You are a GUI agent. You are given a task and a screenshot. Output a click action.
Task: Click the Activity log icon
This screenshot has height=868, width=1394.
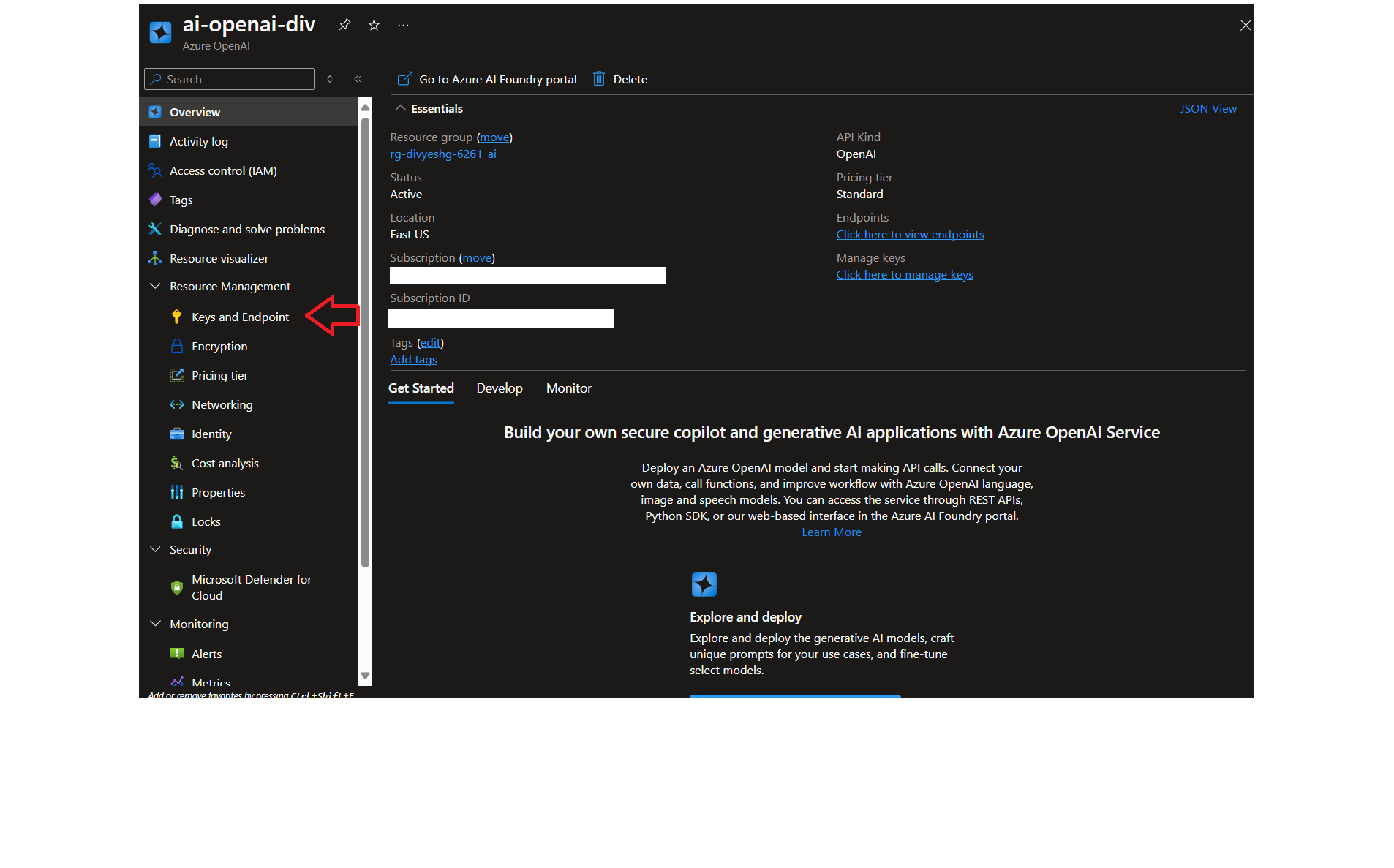155,141
